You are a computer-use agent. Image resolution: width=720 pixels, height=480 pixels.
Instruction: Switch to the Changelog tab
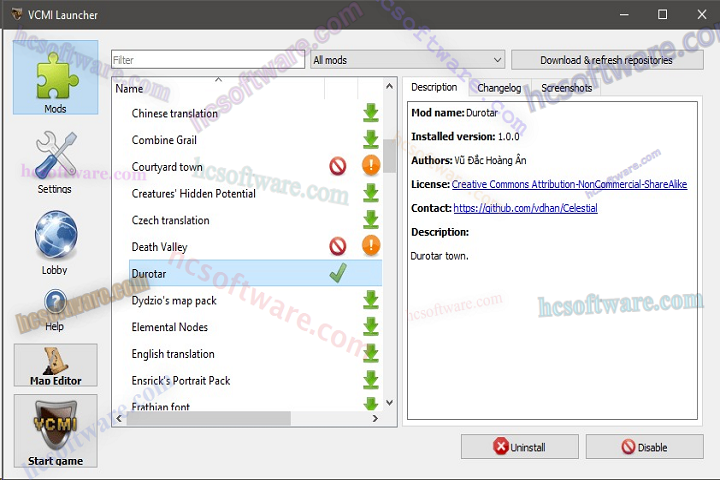click(x=499, y=88)
